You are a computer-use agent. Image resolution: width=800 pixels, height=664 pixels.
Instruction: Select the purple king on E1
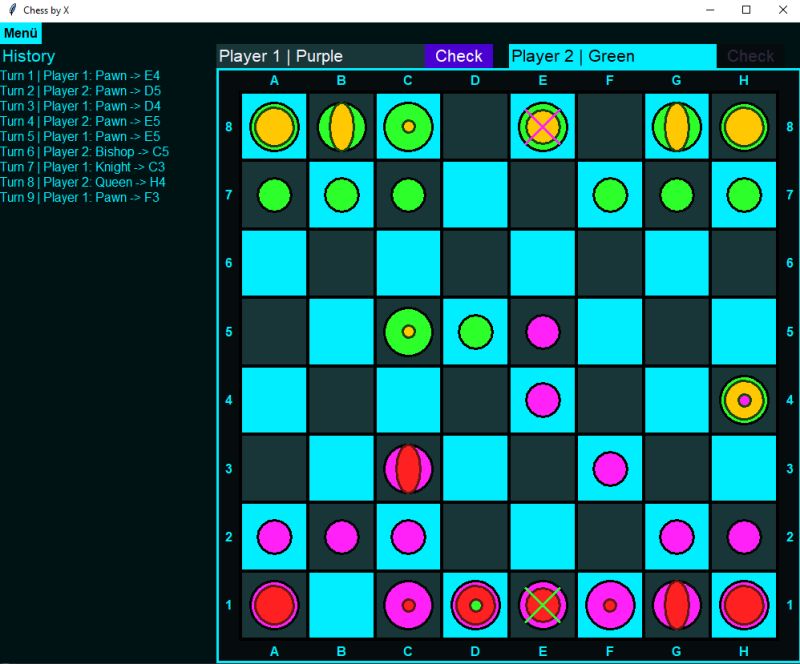click(543, 604)
